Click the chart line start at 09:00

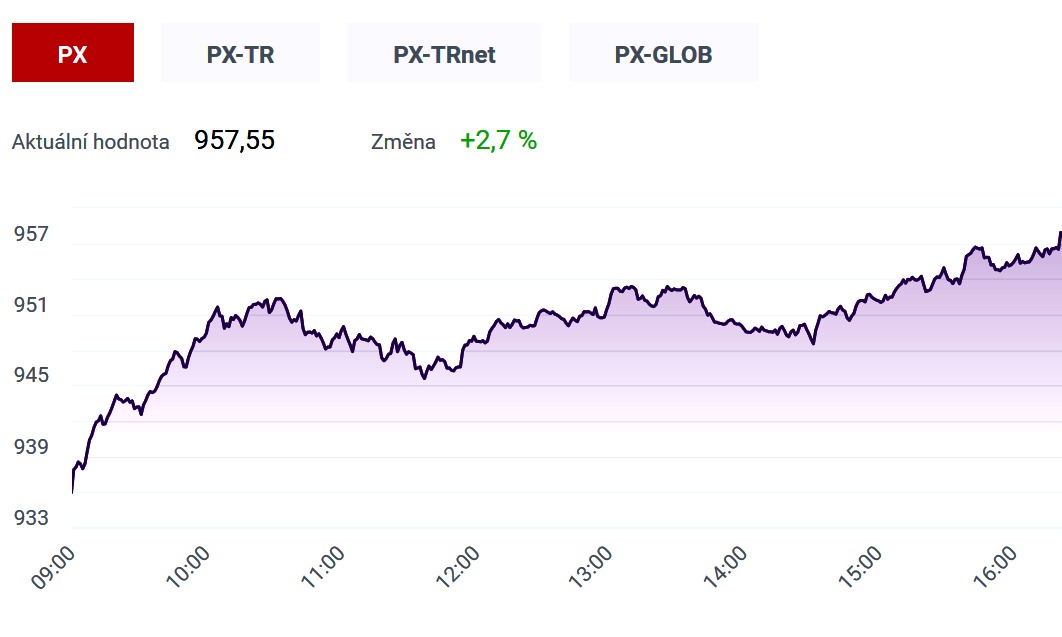(x=72, y=491)
